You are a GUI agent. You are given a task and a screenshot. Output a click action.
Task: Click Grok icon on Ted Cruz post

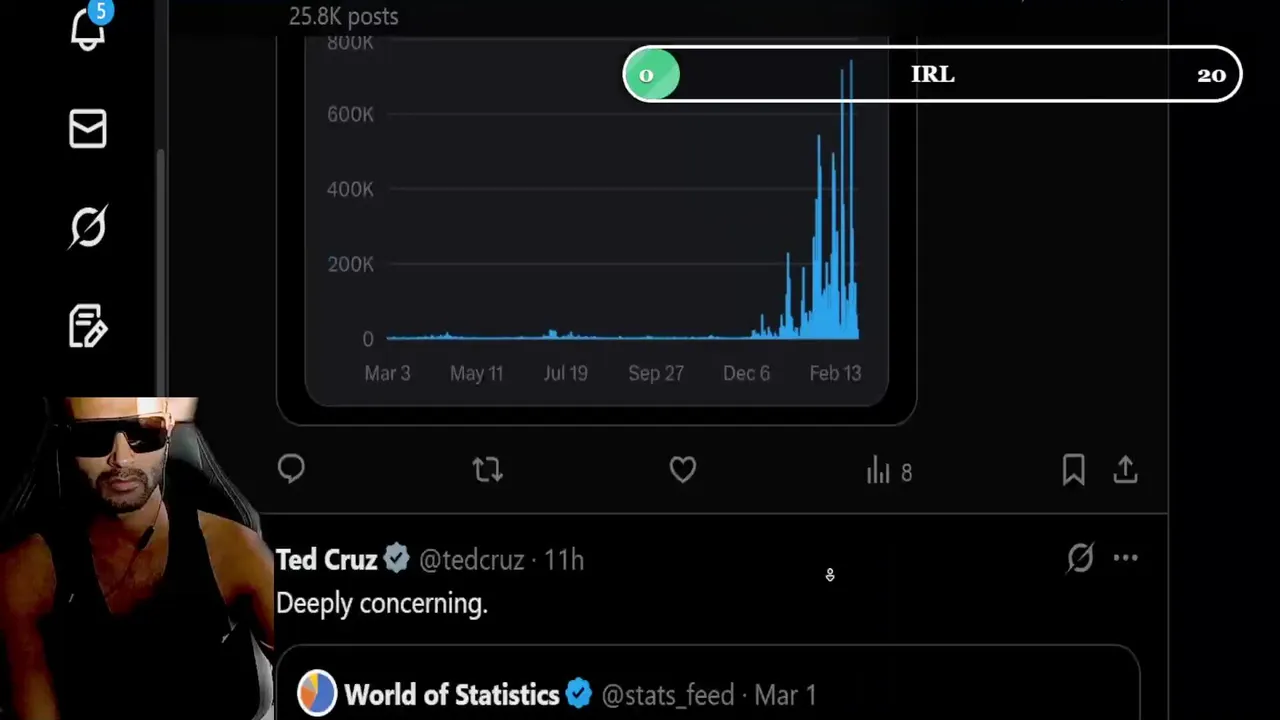(x=1080, y=558)
